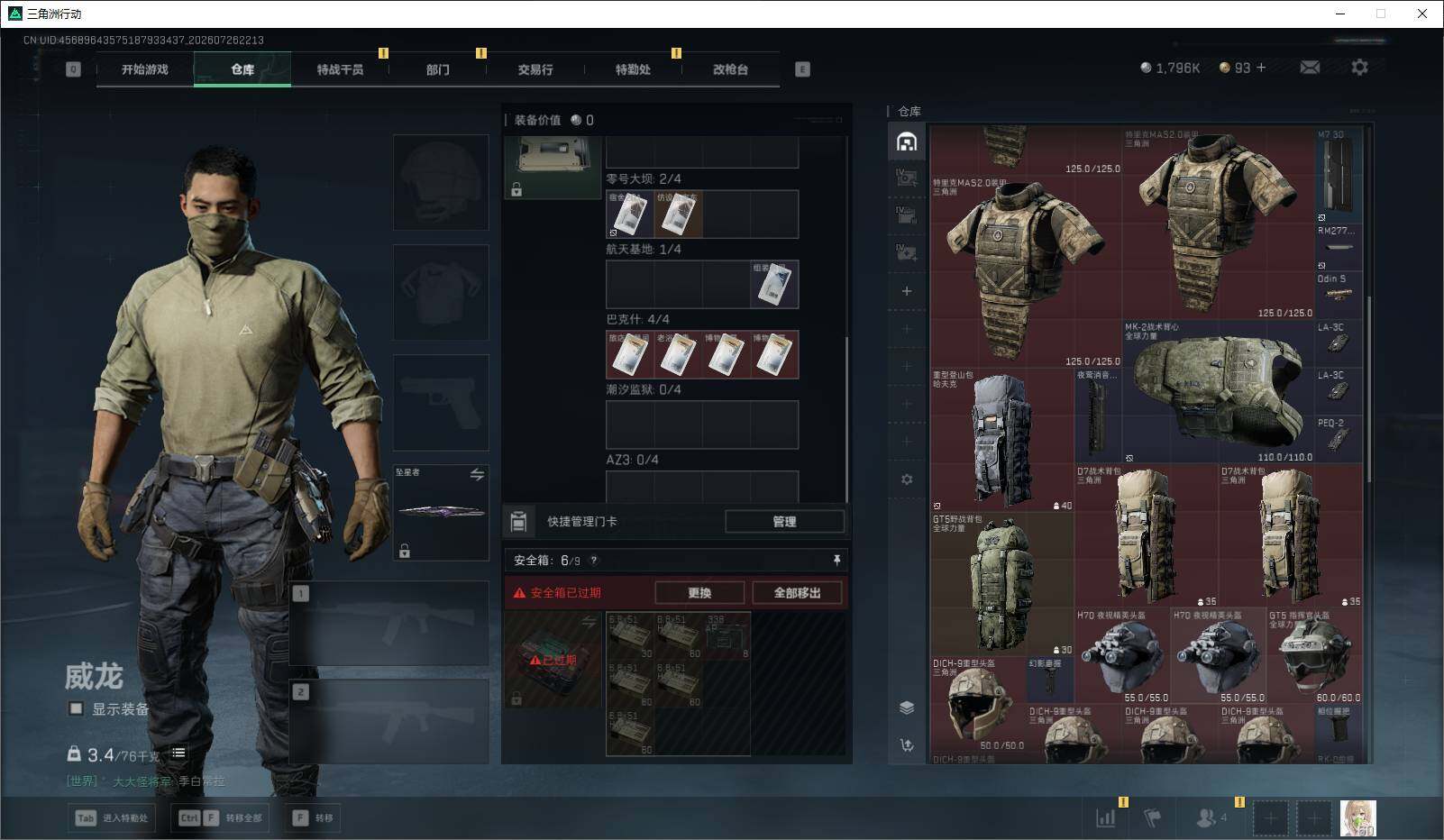Click the stack layers icon in warehouse sidebar
The width and height of the screenshot is (1444, 840).
[907, 708]
